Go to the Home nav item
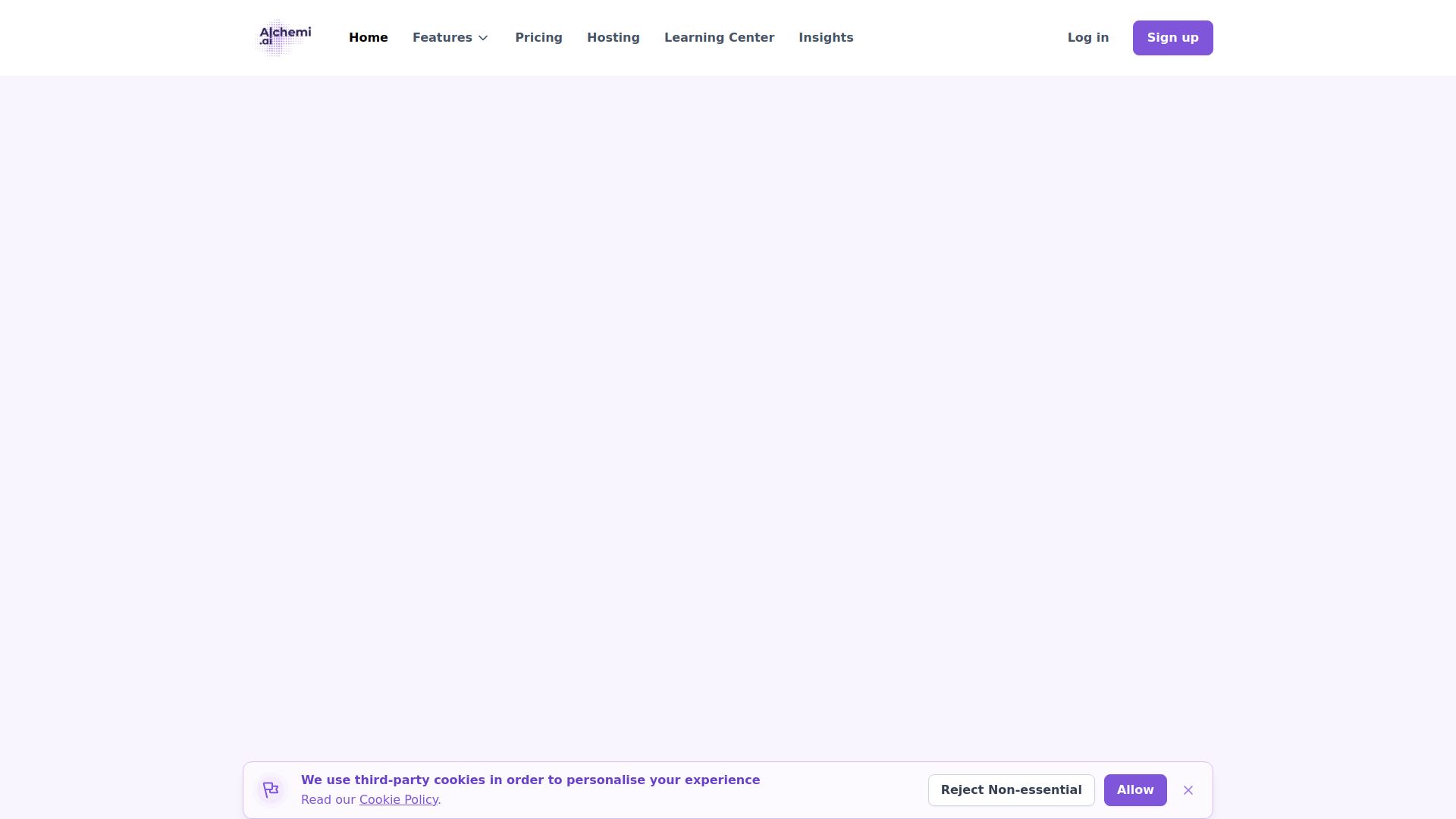The height and width of the screenshot is (819, 1456). coord(369,38)
